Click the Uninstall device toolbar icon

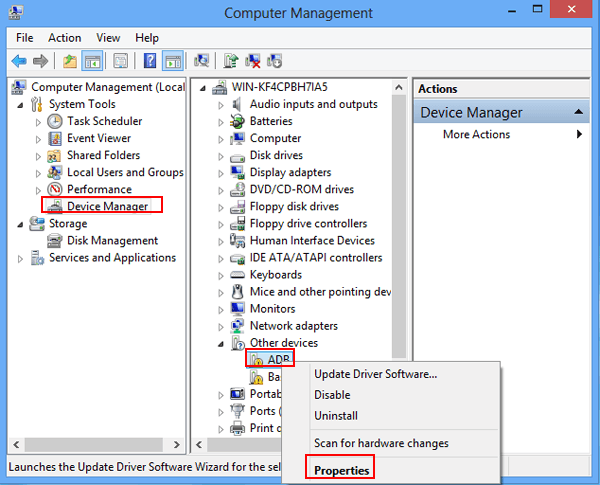[253, 61]
